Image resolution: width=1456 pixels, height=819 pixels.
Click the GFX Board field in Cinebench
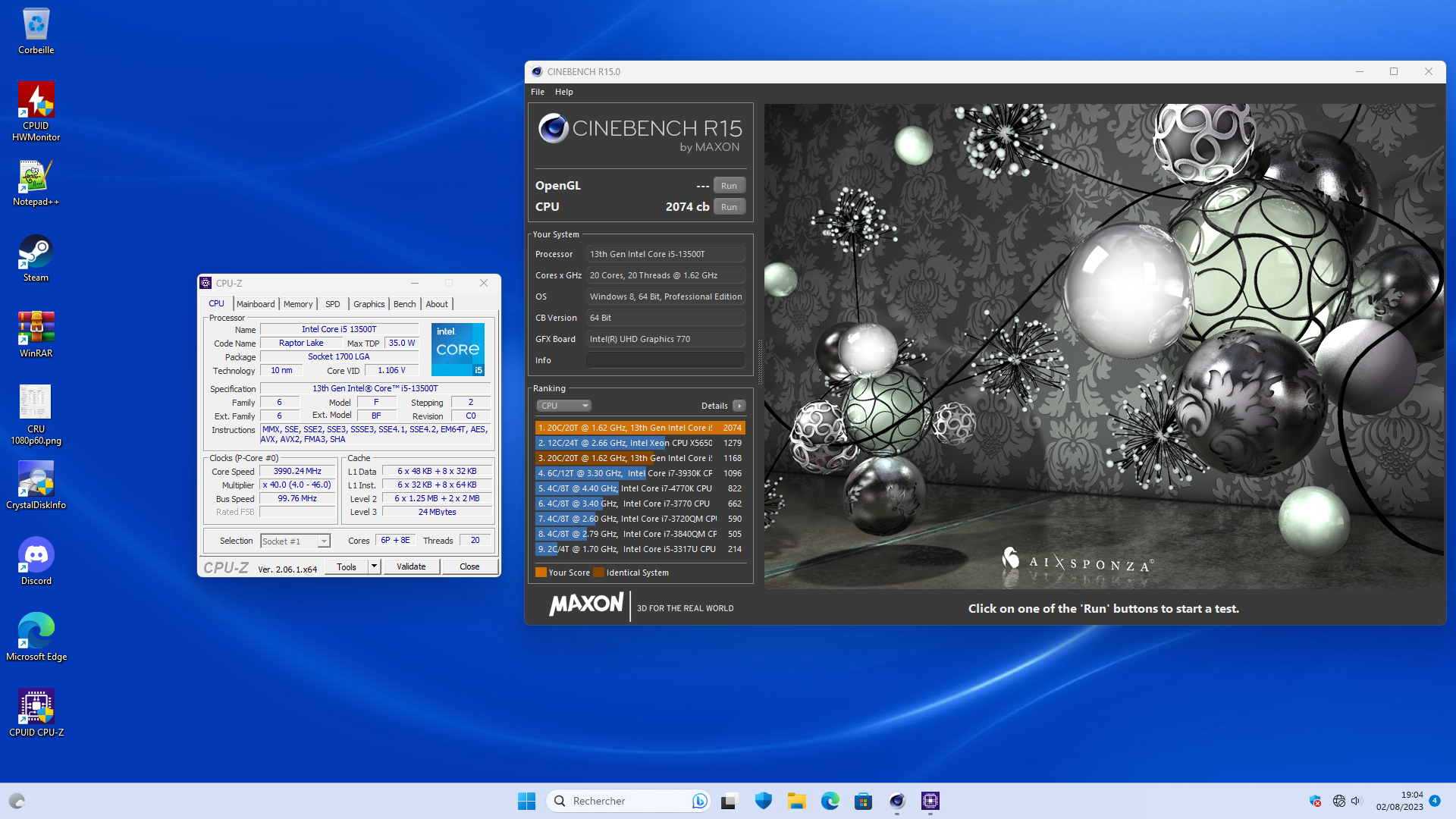click(x=666, y=339)
